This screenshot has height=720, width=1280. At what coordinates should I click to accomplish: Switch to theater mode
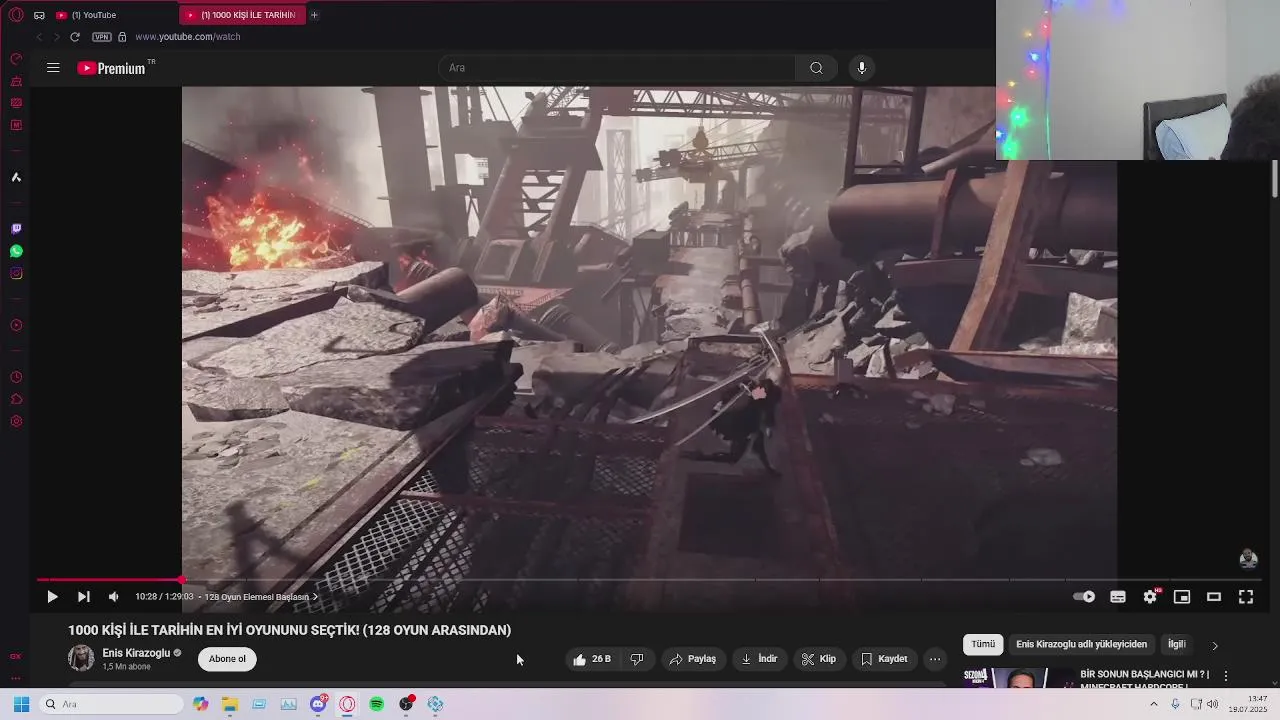[x=1214, y=597]
